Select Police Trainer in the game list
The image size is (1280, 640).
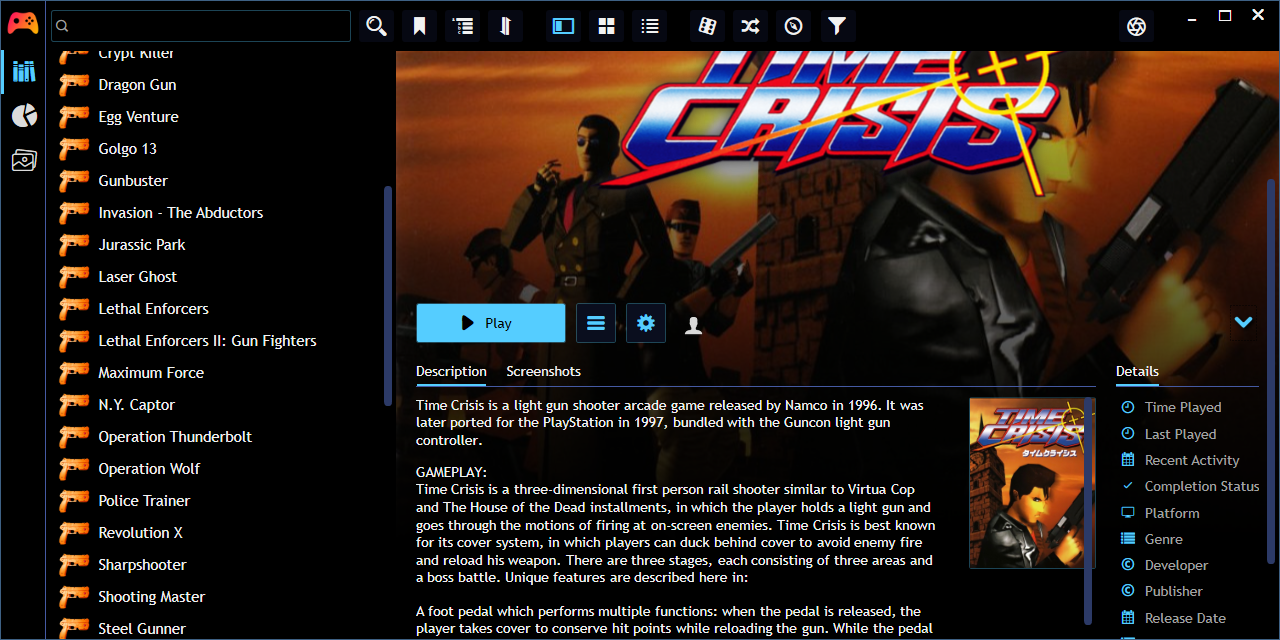144,501
